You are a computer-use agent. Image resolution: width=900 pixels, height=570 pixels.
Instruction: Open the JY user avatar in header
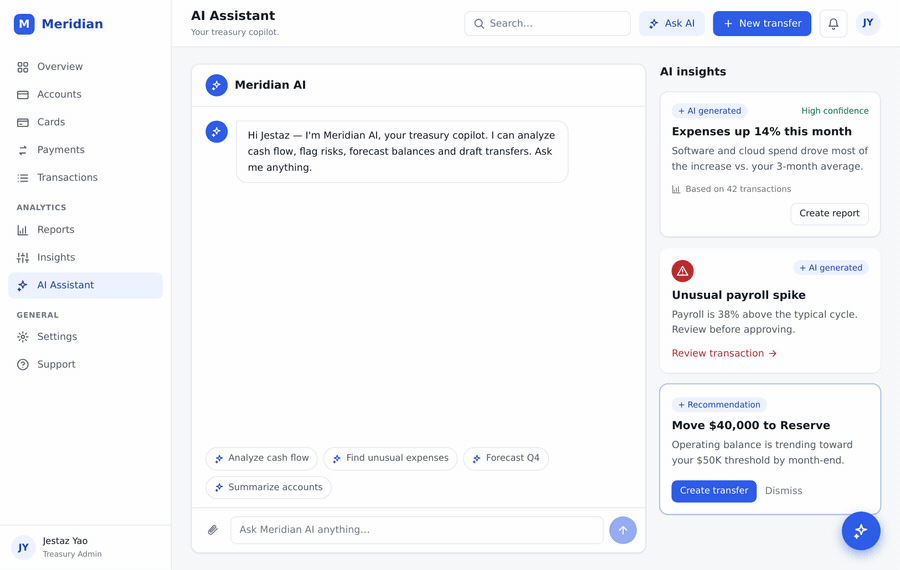pyautogui.click(x=868, y=24)
